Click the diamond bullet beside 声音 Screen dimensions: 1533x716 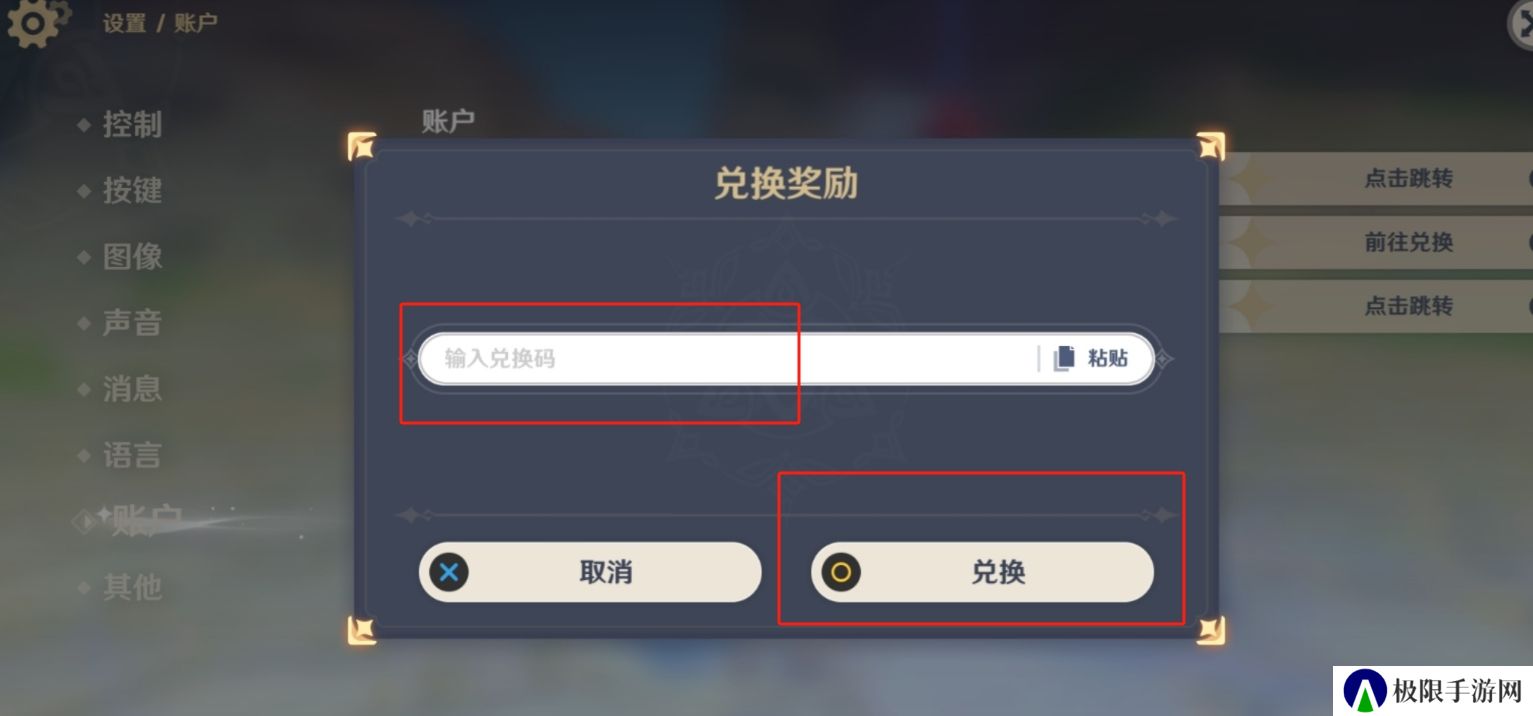[84, 323]
